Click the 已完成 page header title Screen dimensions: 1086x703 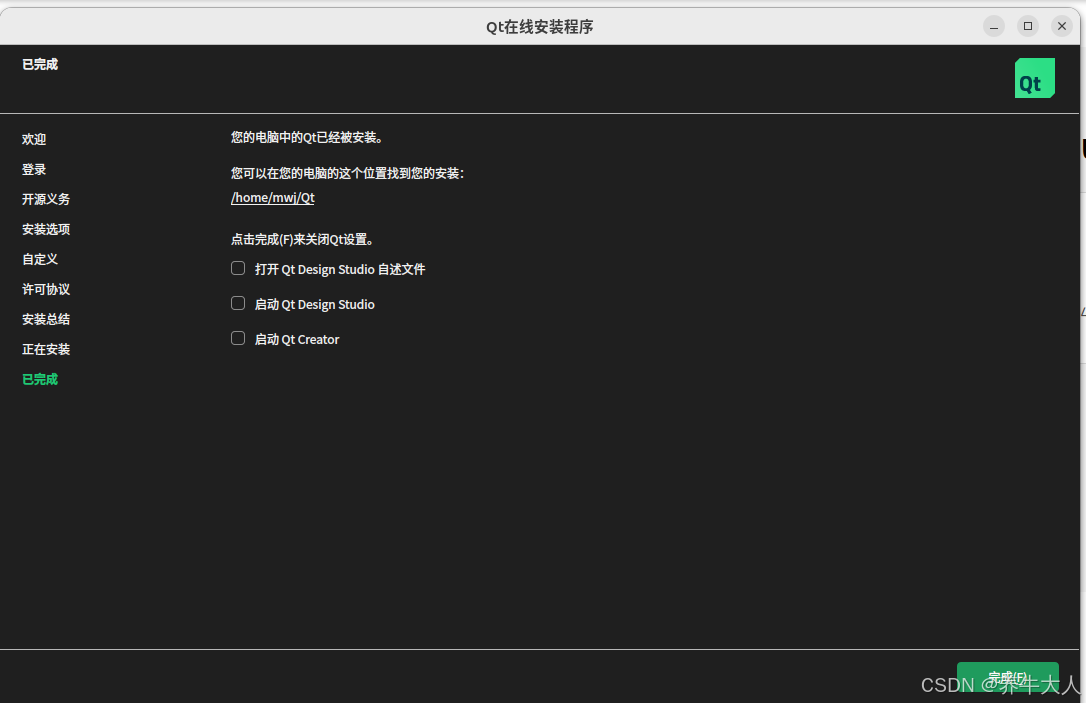(40, 64)
